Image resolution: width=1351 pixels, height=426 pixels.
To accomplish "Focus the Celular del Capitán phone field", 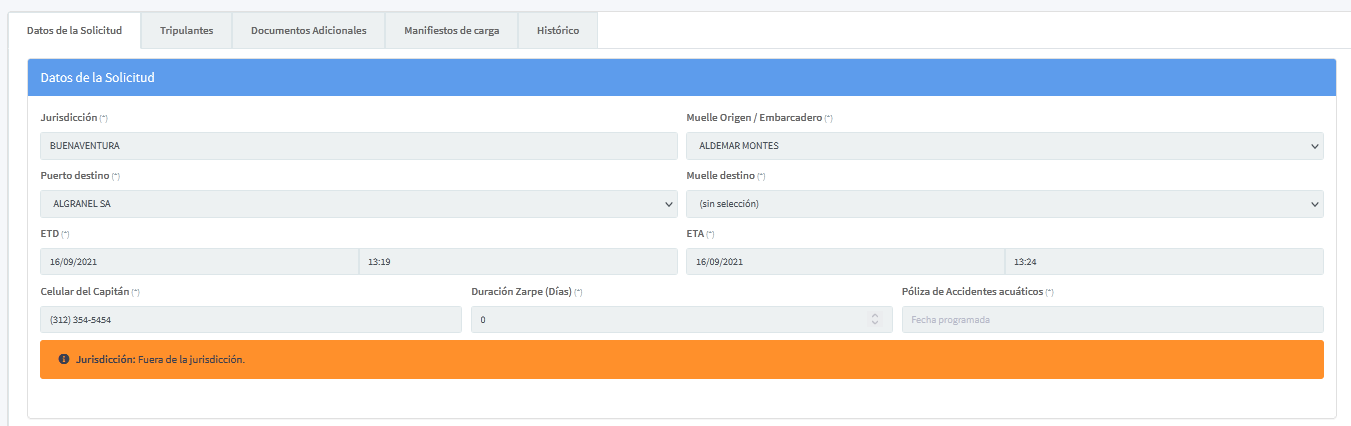I will point(250,320).
